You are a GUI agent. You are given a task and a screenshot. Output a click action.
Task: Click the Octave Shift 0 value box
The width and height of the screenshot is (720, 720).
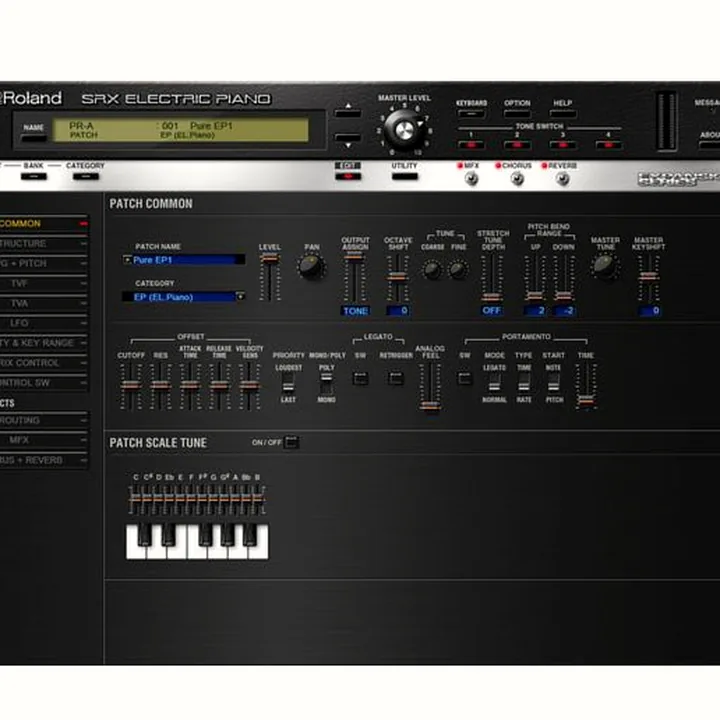tap(398, 311)
